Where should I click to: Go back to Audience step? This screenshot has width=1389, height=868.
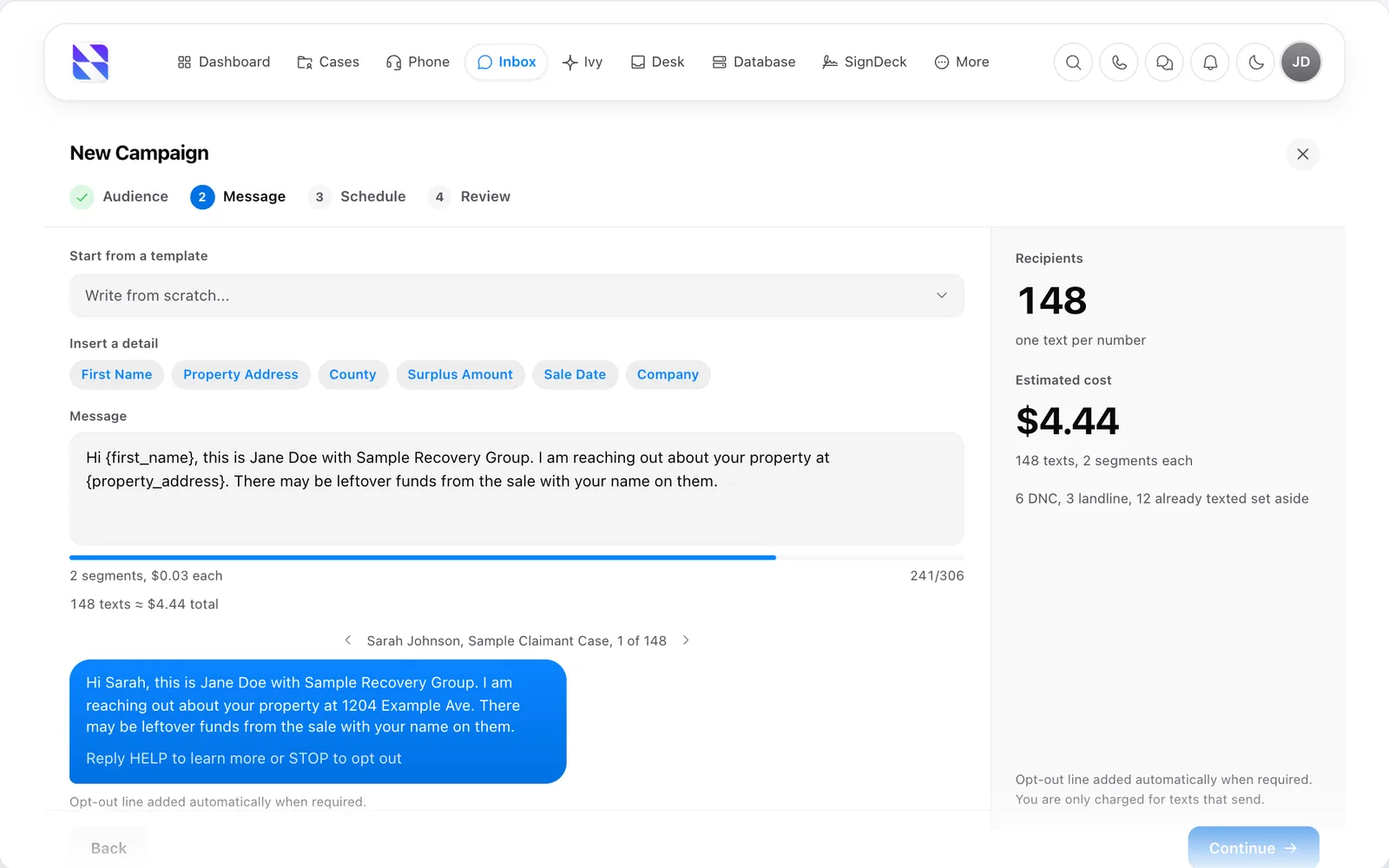pyautogui.click(x=119, y=197)
